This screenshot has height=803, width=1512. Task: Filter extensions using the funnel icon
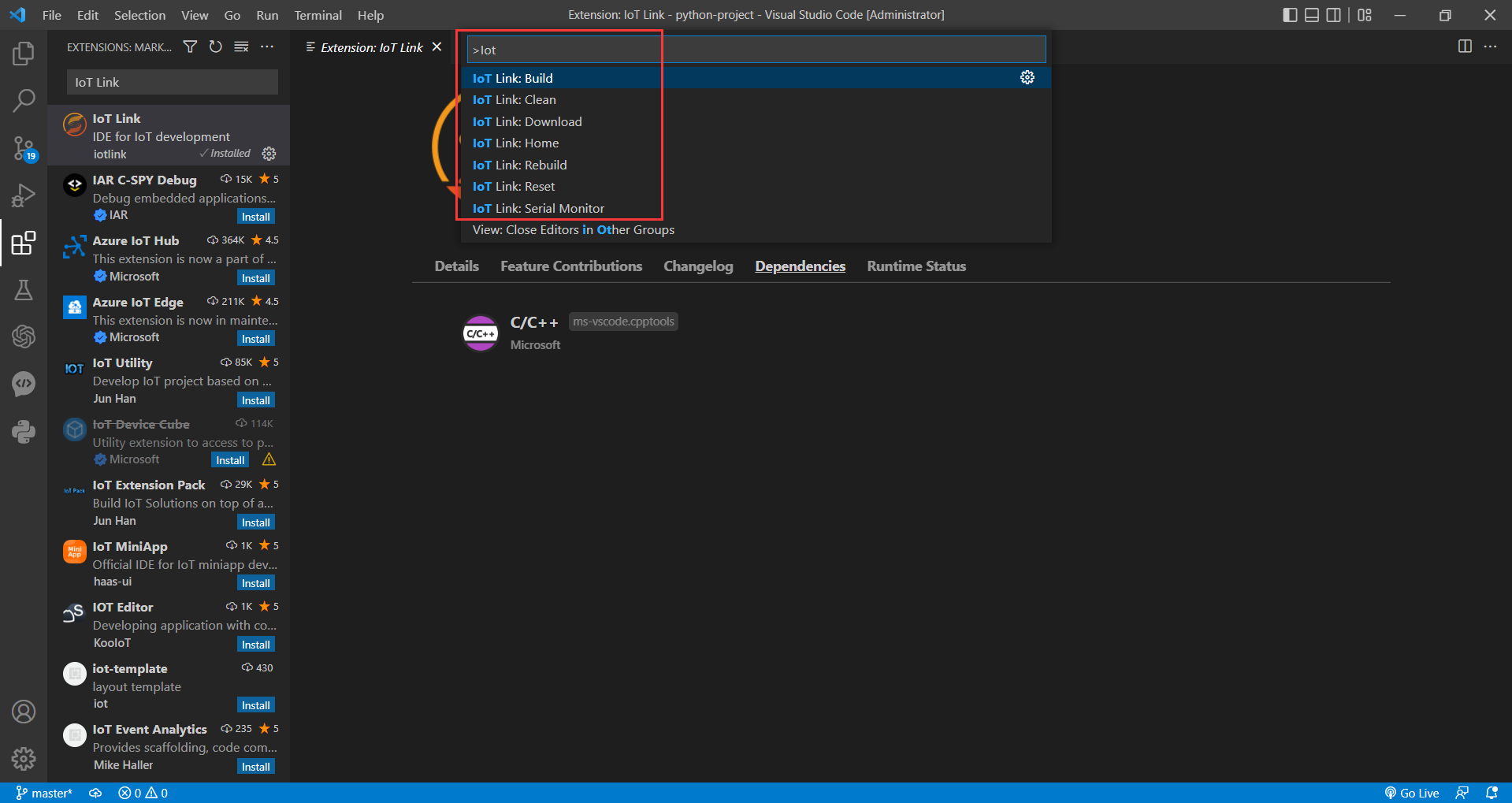(x=190, y=47)
